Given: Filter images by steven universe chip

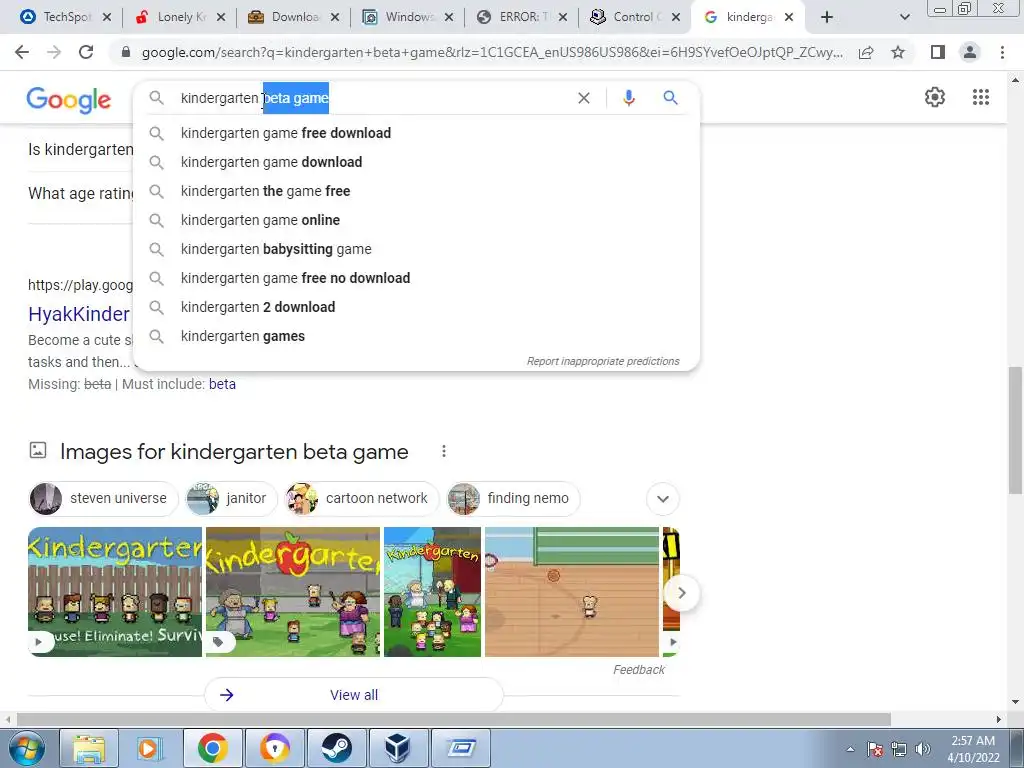Looking at the screenshot, I should pyautogui.click(x=103, y=499).
